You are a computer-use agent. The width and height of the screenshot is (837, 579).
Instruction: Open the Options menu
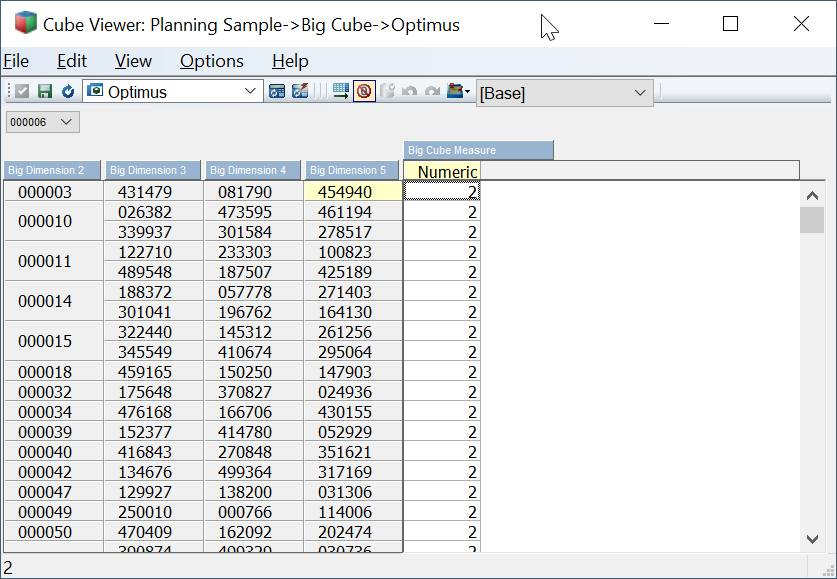211,61
